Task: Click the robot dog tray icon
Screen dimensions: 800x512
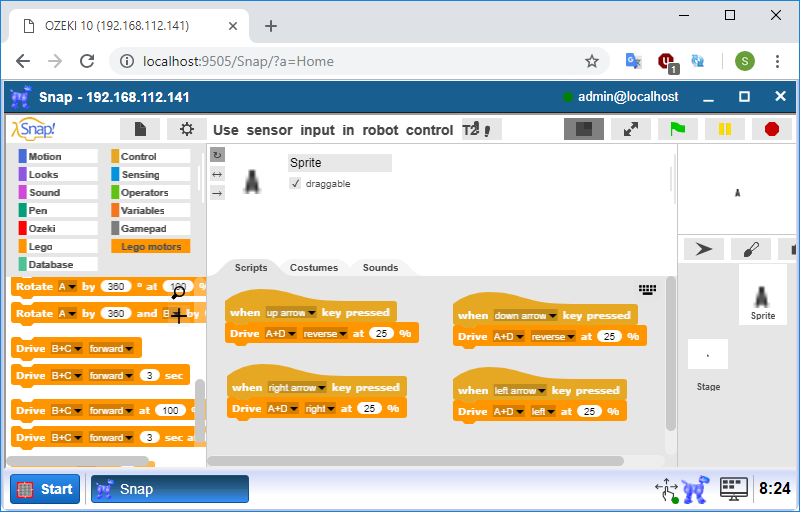Action: (x=697, y=489)
